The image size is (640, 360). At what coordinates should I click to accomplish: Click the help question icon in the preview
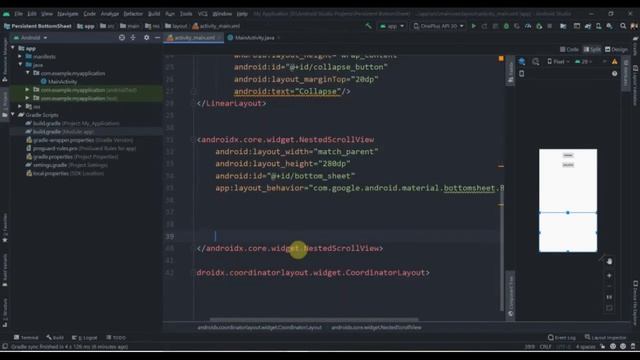click(x=615, y=73)
